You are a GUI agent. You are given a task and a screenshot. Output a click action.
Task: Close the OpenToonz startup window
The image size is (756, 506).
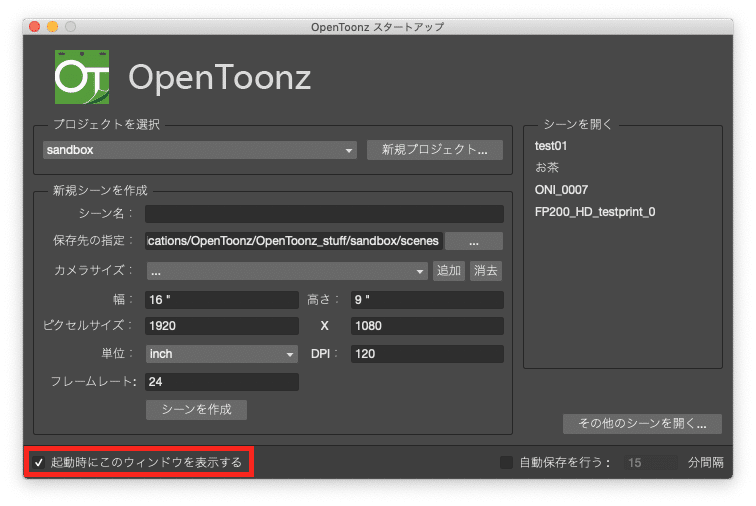(x=34, y=27)
